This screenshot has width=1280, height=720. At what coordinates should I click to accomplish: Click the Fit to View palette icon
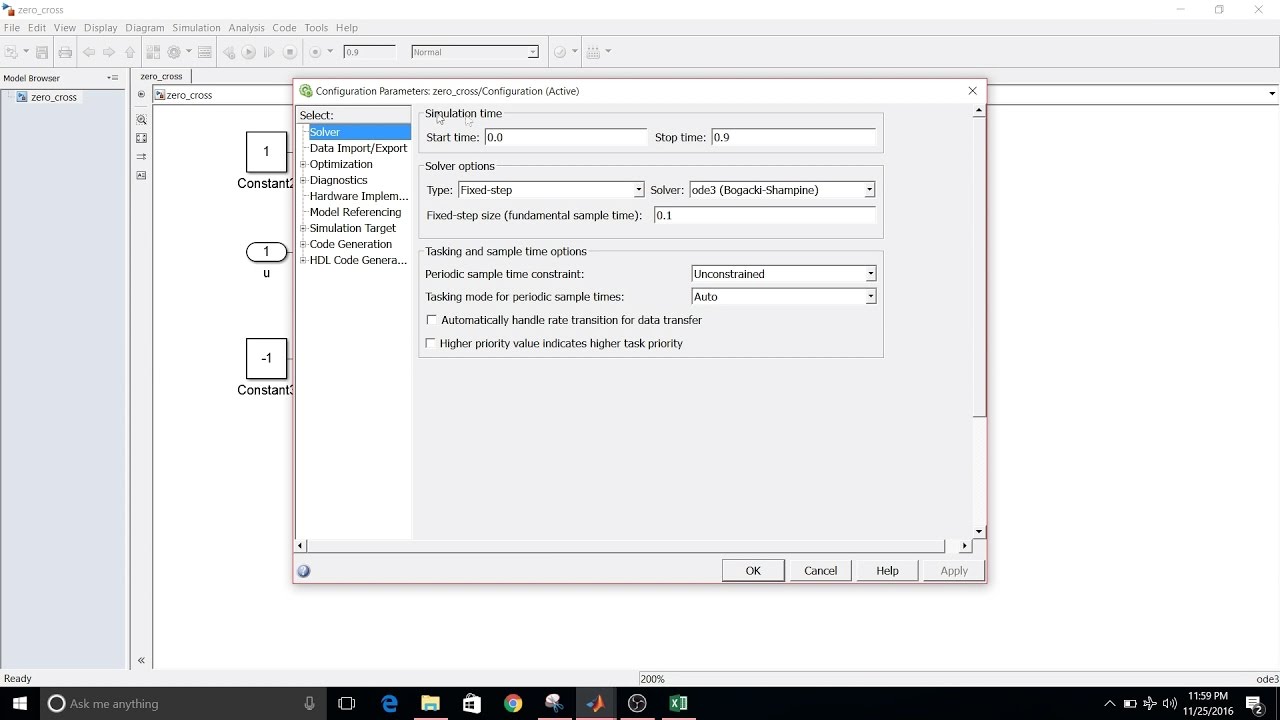pos(141,138)
